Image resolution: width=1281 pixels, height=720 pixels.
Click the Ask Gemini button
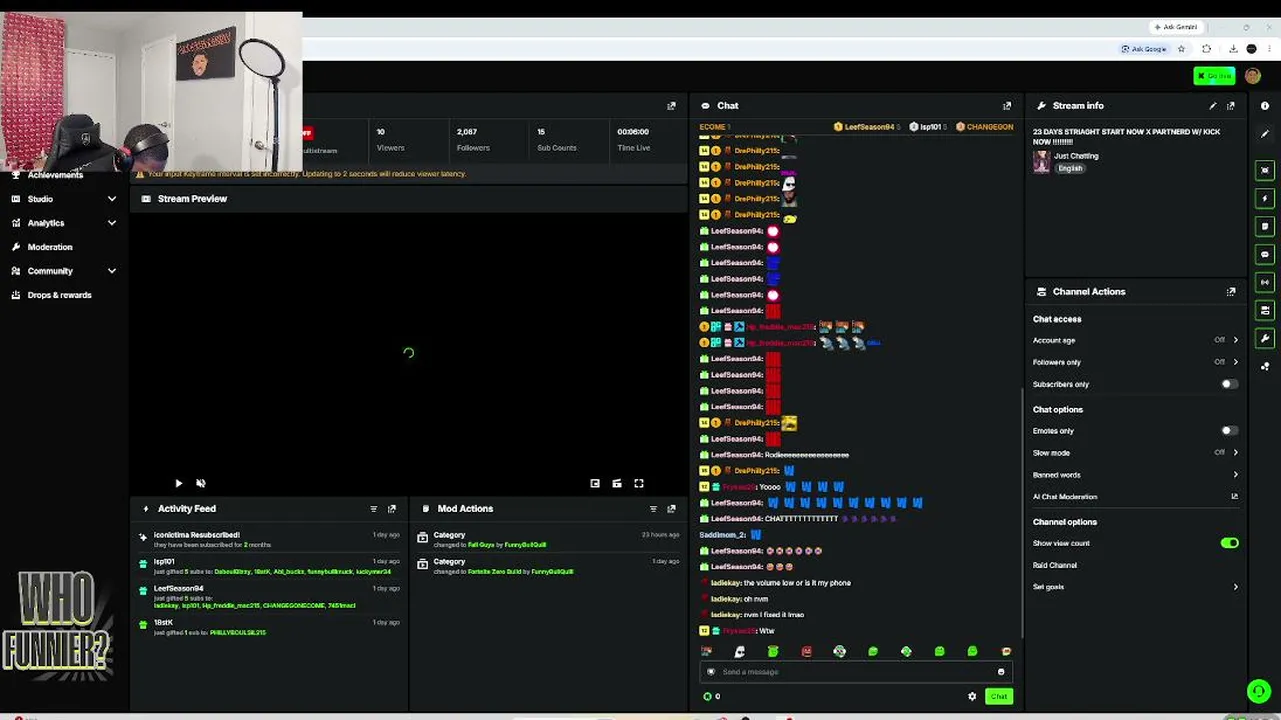coord(1175,27)
